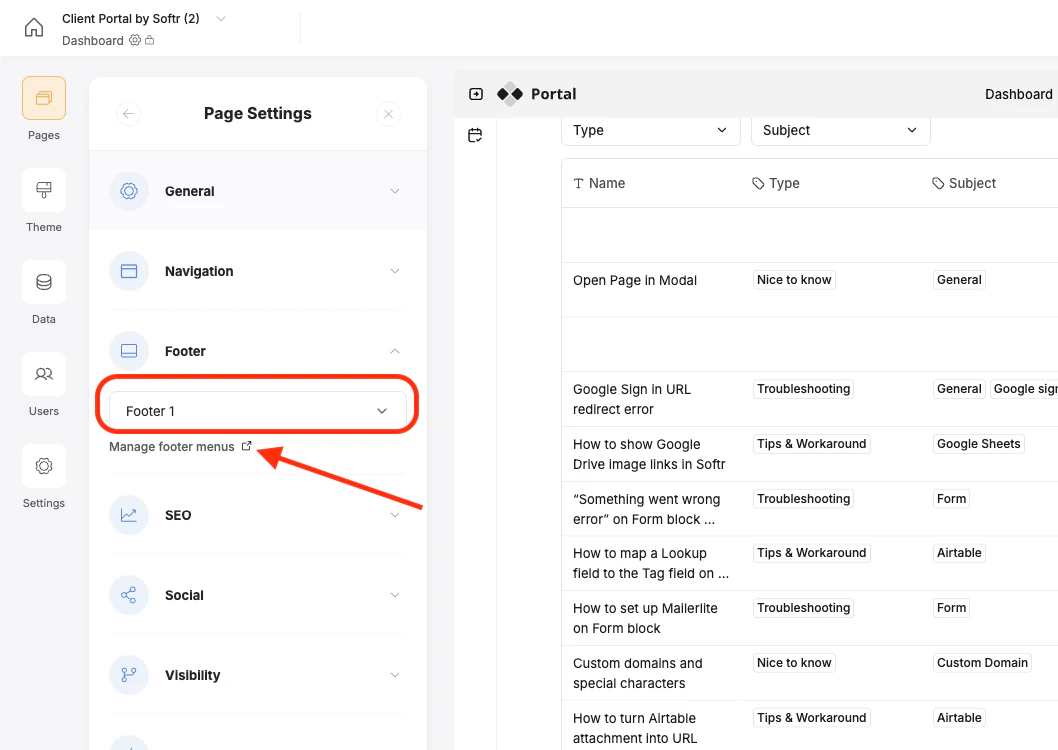
Task: Click the Dashboard page settings gear icon
Action: (135, 40)
